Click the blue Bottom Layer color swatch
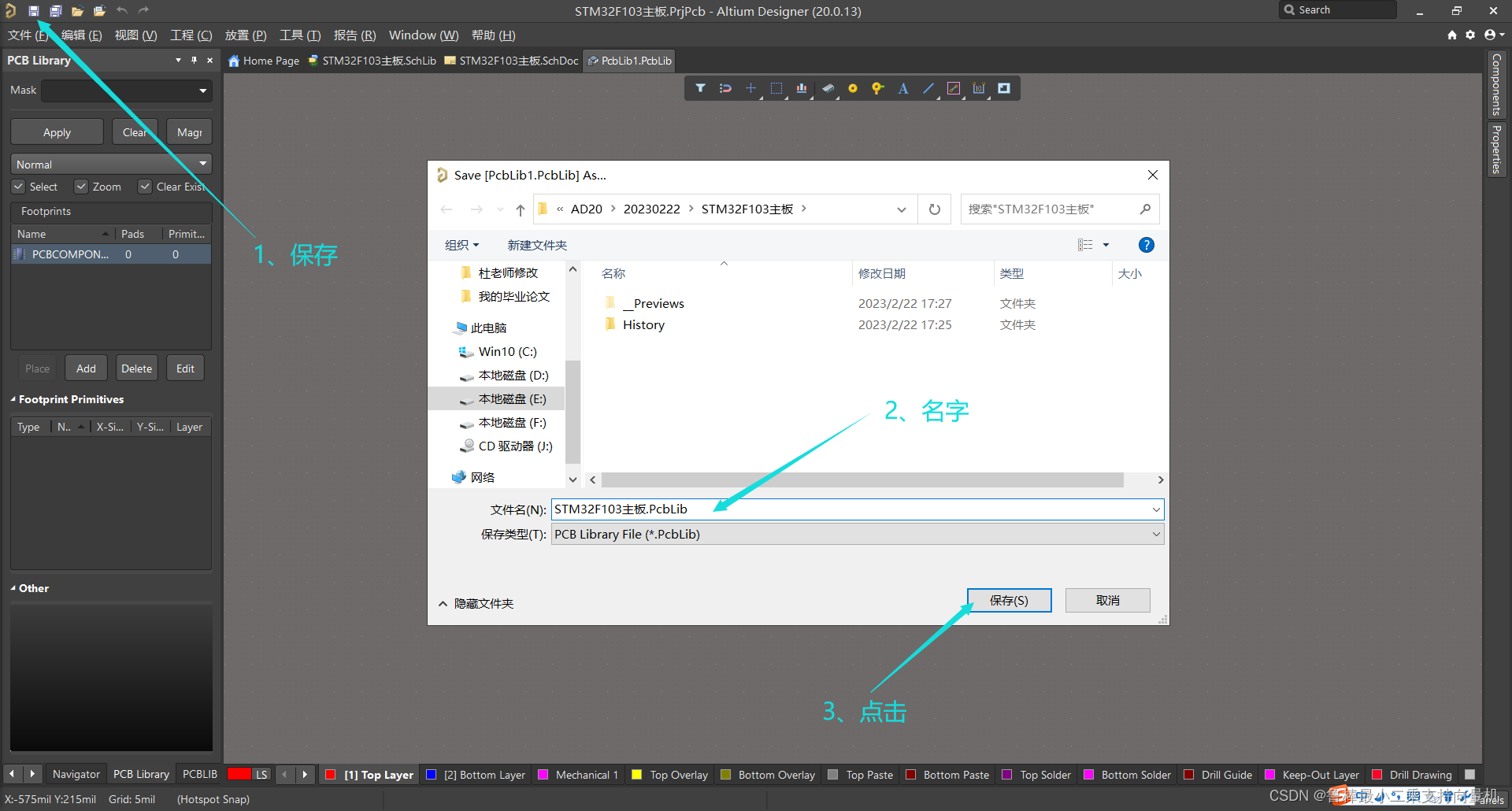 431,775
